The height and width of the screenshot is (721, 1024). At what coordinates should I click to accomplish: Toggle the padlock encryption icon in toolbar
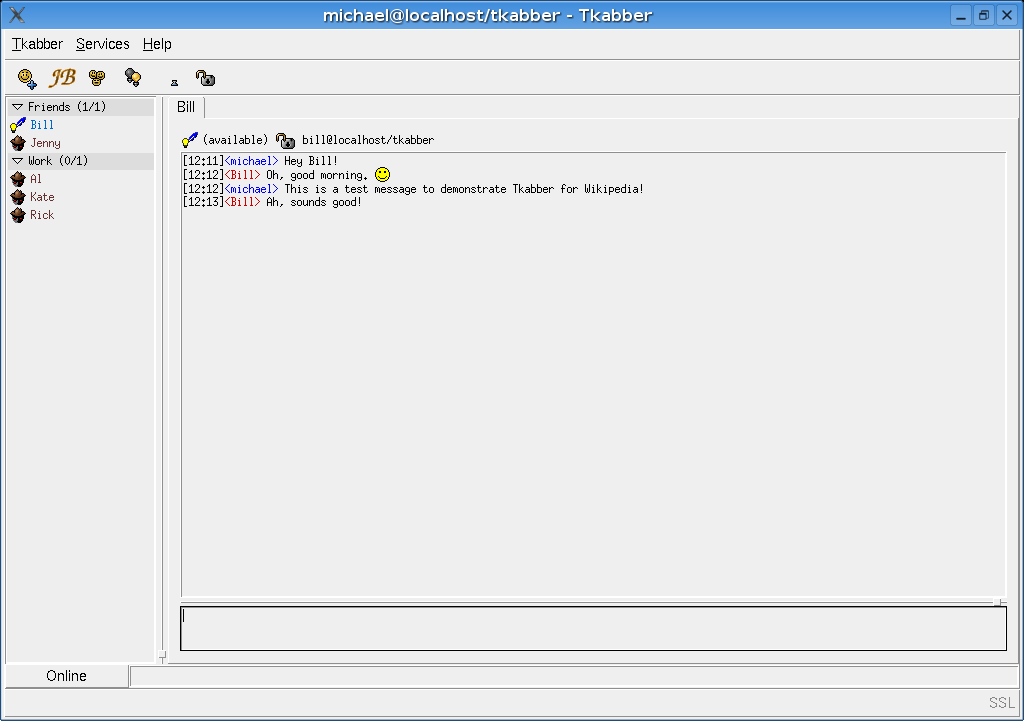pos(205,78)
